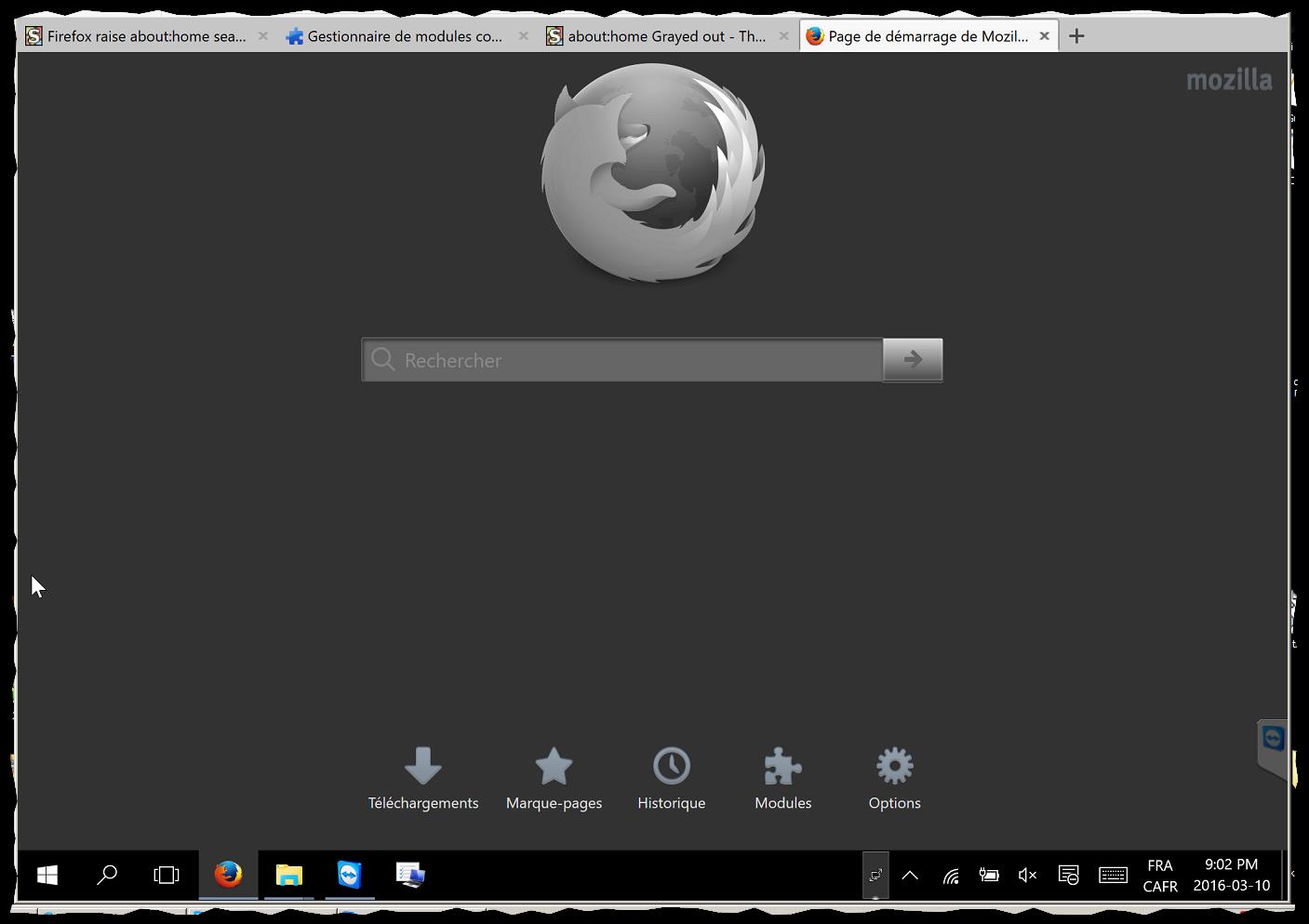Click the search arrow submit button

click(913, 359)
